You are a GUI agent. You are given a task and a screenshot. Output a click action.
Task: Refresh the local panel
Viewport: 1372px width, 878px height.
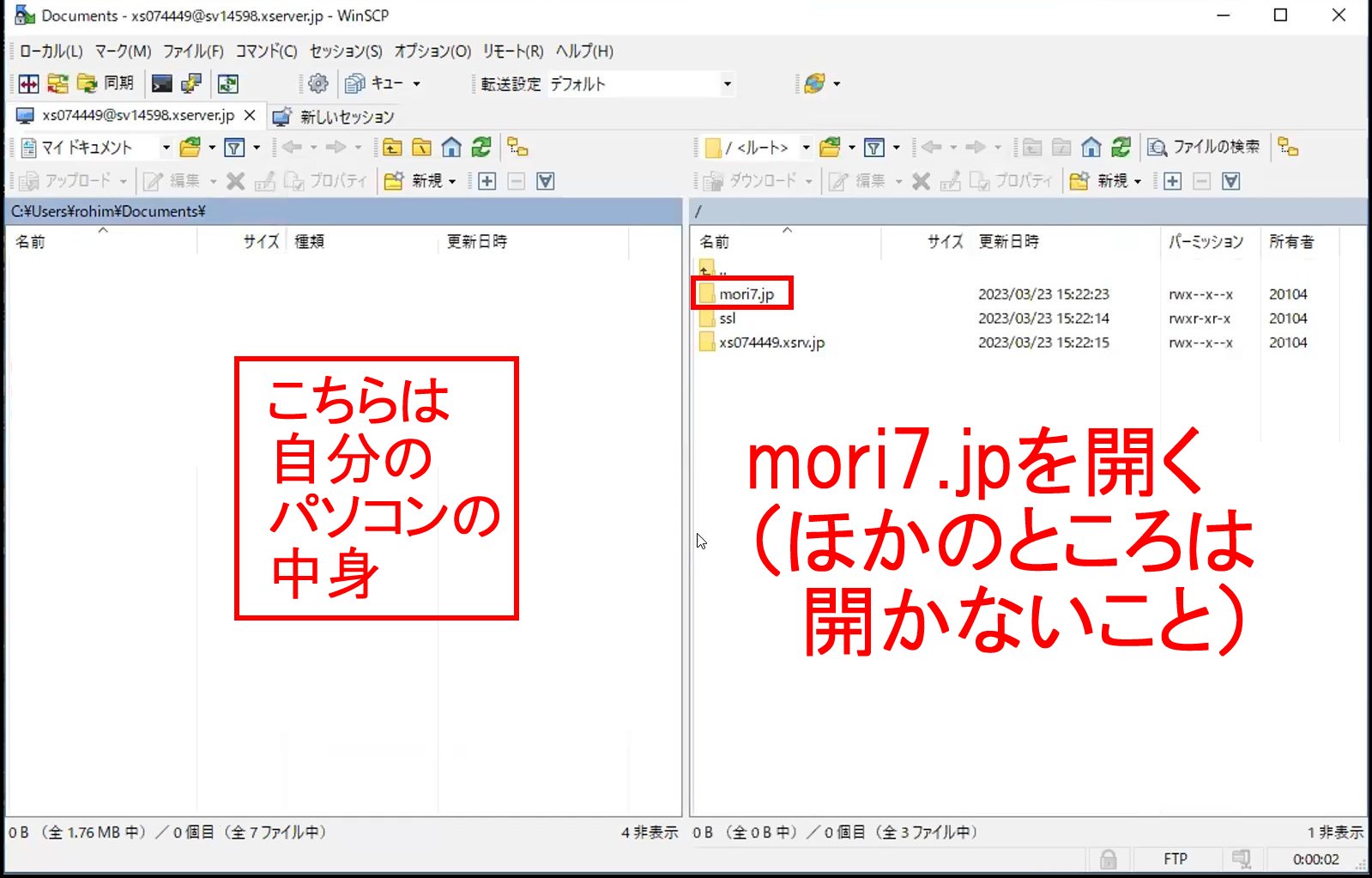click(481, 148)
